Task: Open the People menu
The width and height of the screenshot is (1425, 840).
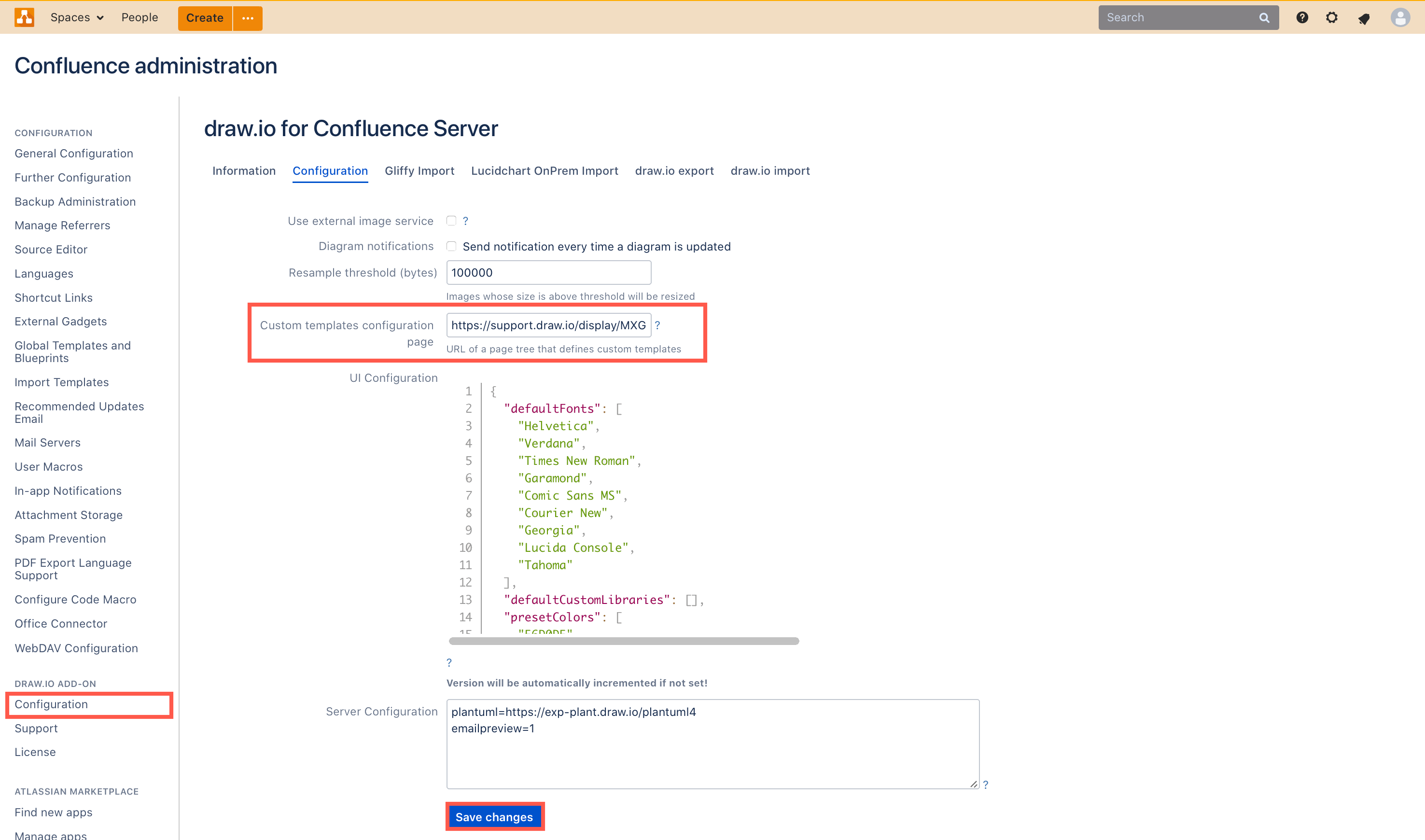Action: [139, 17]
